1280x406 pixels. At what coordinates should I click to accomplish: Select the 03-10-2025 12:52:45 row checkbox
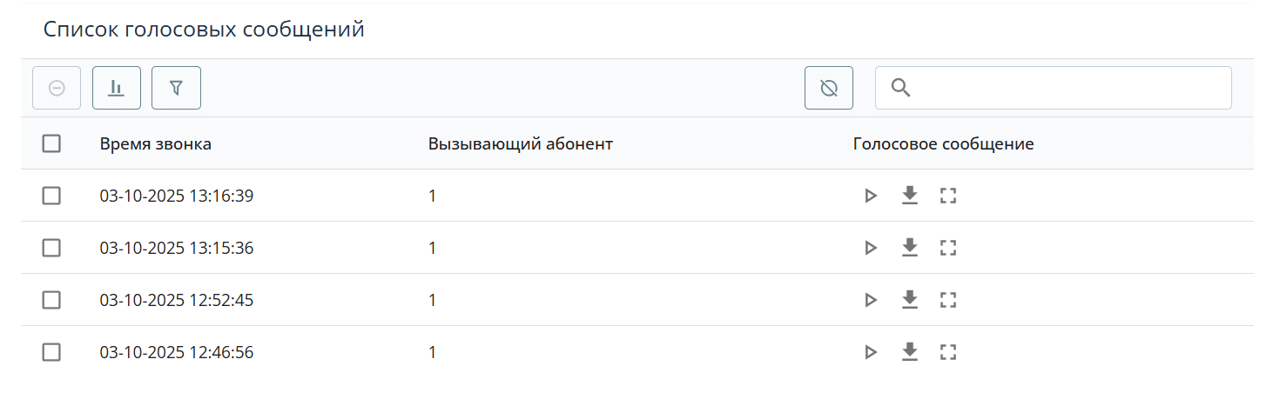(x=52, y=300)
